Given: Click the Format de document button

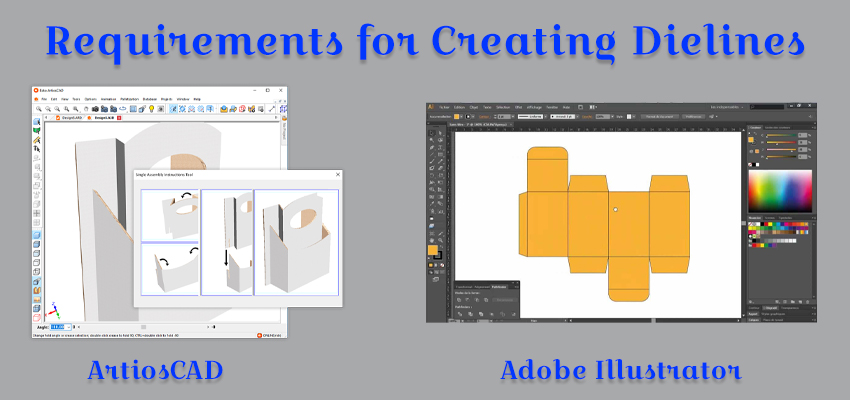Looking at the screenshot, I should pyautogui.click(x=660, y=117).
